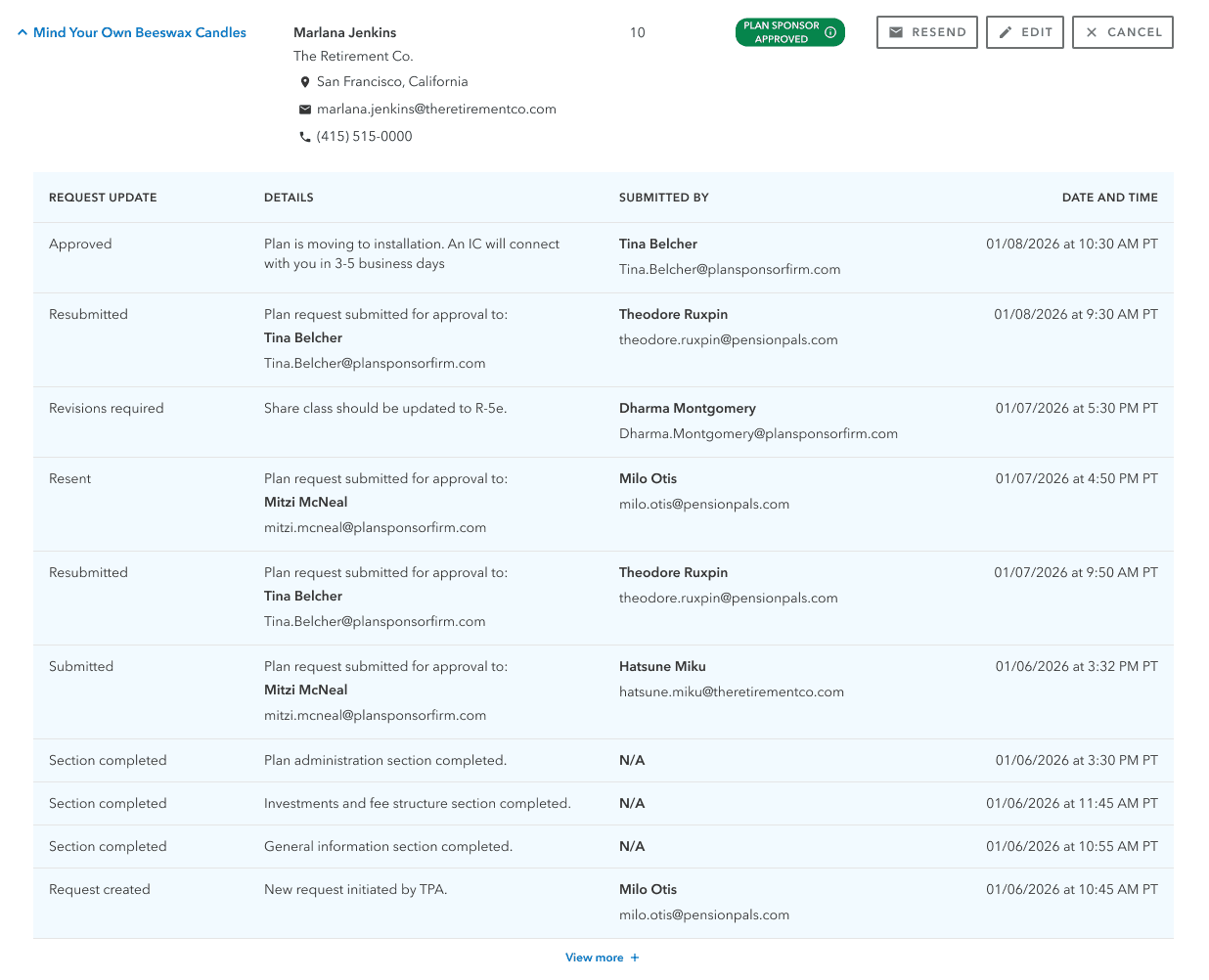Click Resubmitted in the 01/08/2026 9:30 AM row
The height and width of the screenshot is (980, 1209).
[x=88, y=315]
